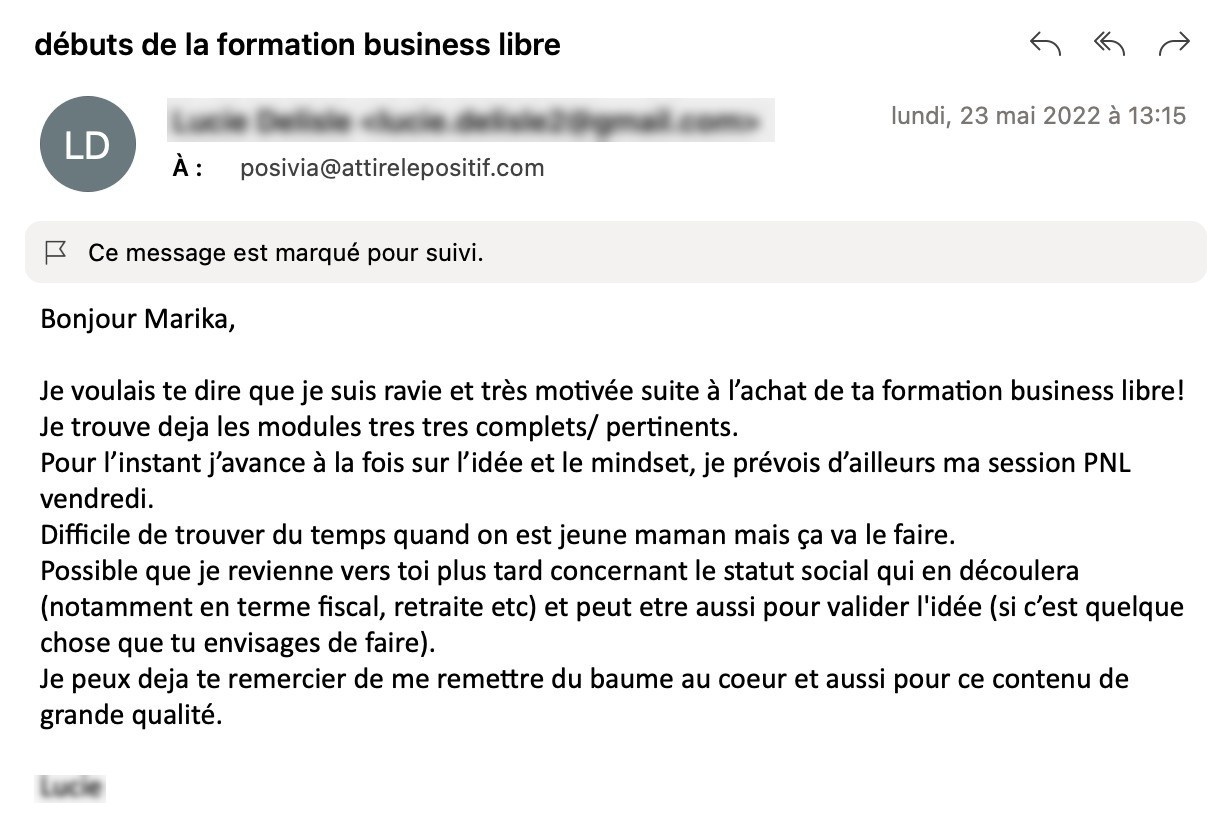Click the blurred signature at message bottom
The image size is (1232, 813).
tap(72, 787)
